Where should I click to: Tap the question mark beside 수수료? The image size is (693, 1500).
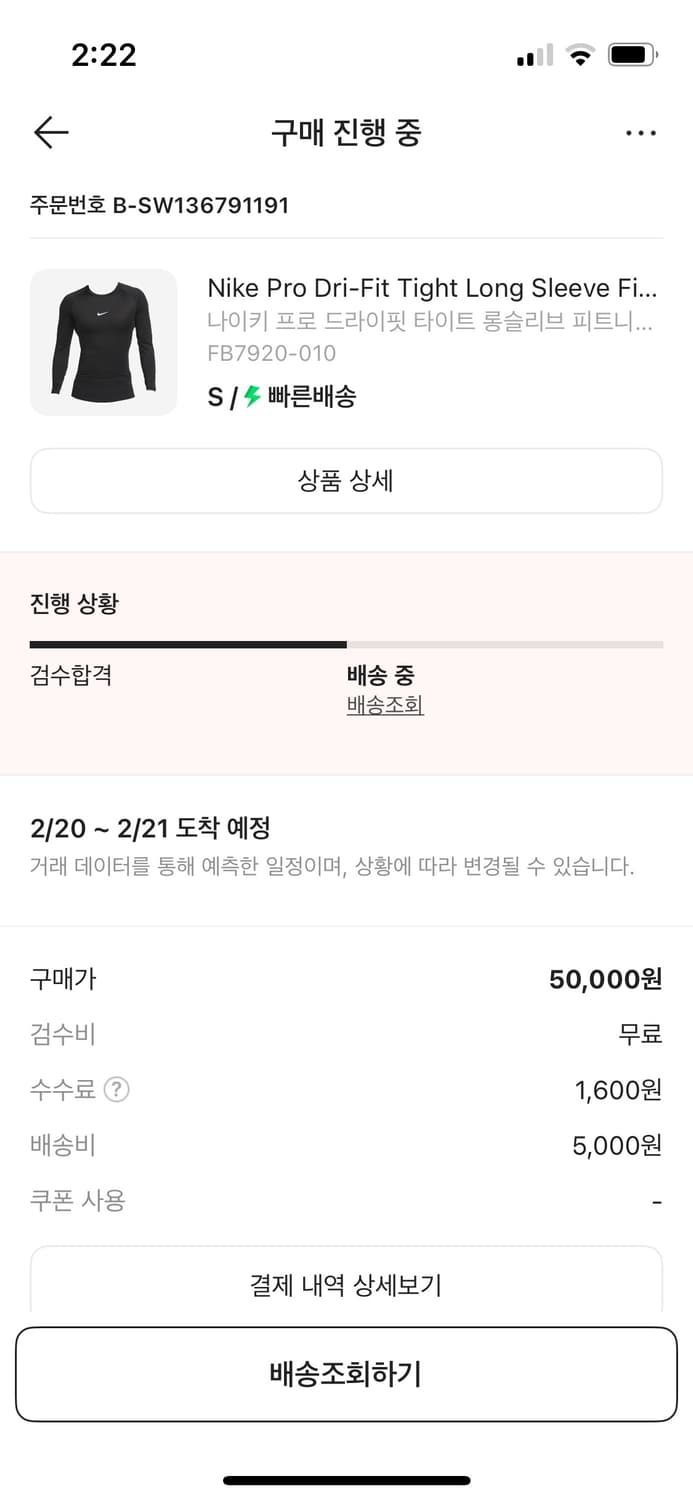(116, 1089)
